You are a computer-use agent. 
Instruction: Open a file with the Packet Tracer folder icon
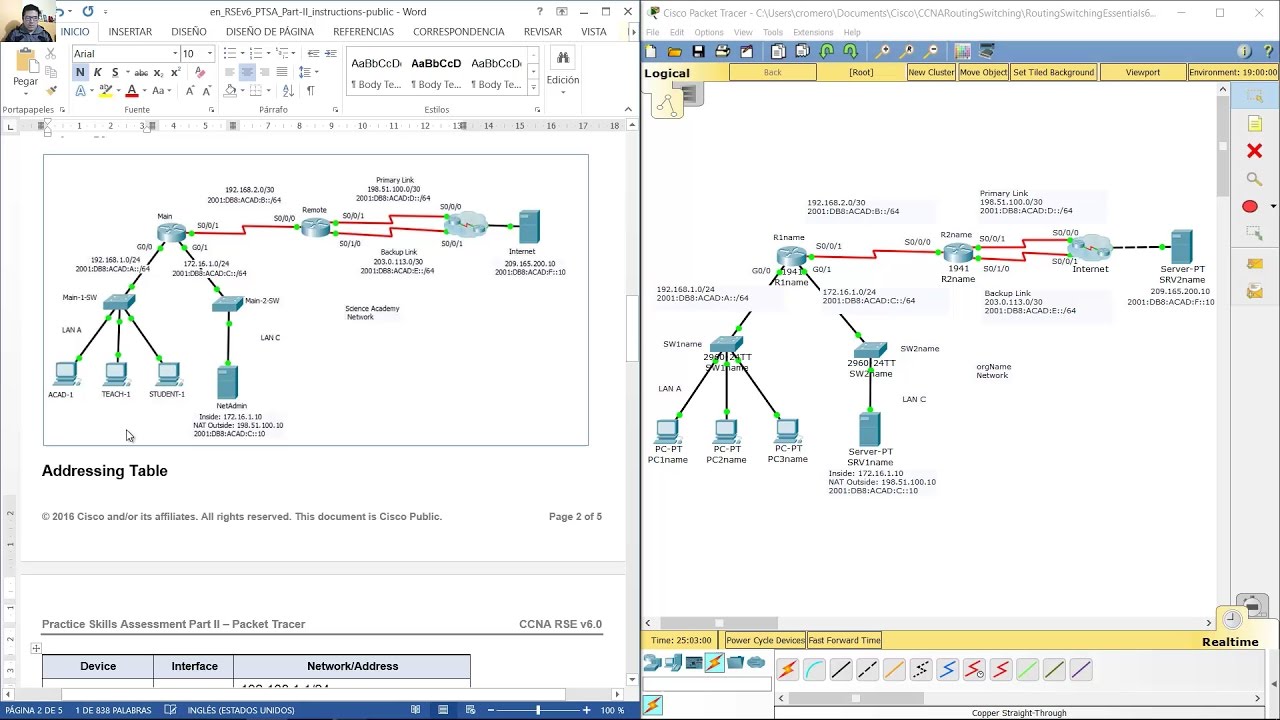(675, 51)
